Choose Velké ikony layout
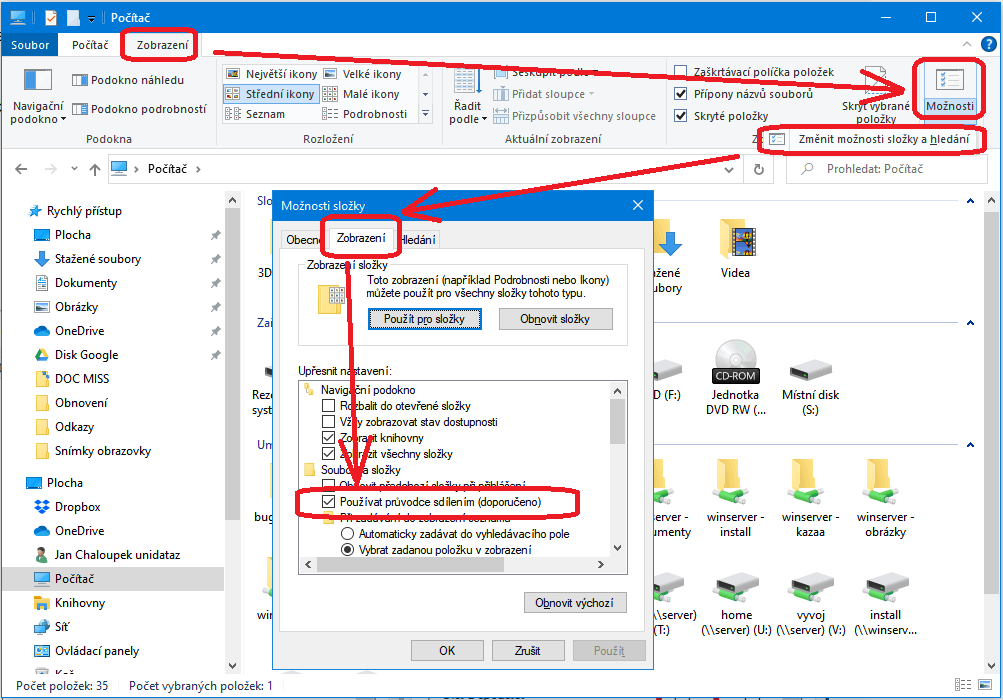This screenshot has width=1003, height=700. [363, 74]
